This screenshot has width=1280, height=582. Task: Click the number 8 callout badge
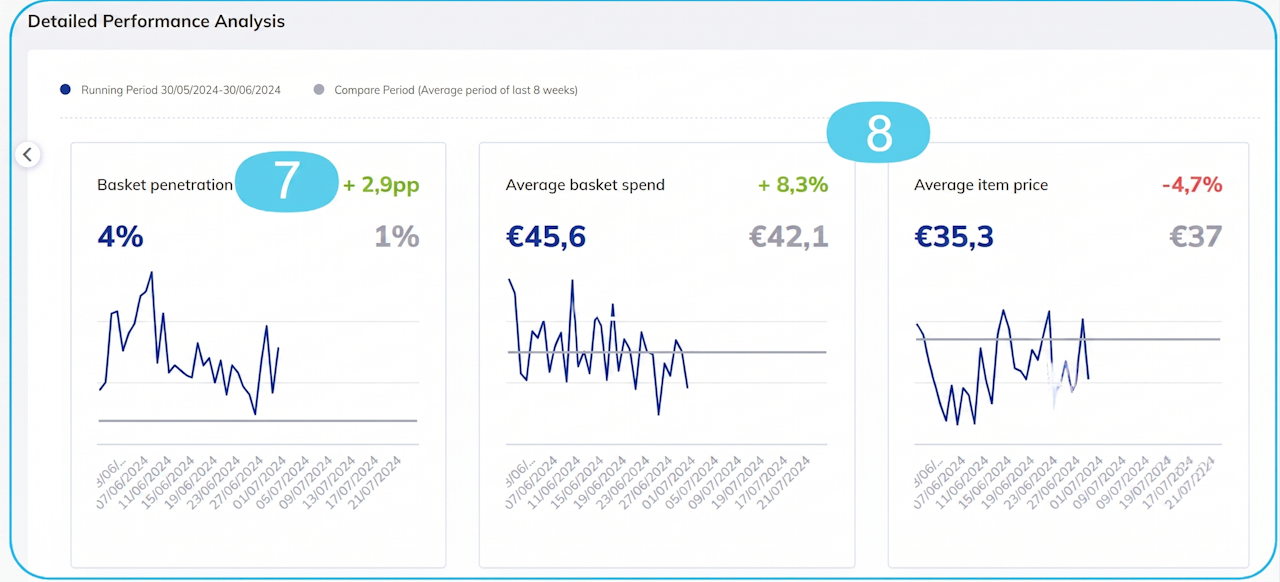(879, 132)
